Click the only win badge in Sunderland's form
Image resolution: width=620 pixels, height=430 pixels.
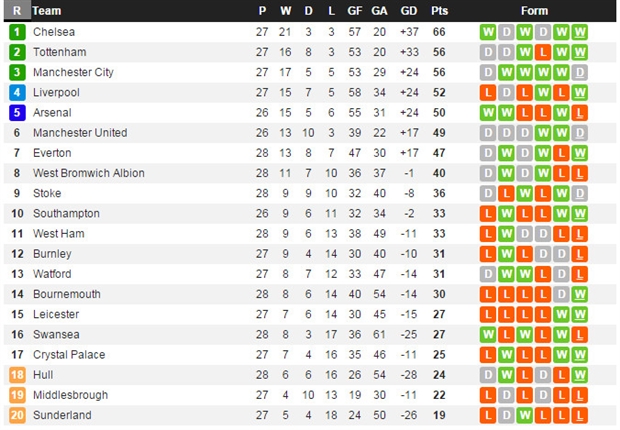coord(525,415)
